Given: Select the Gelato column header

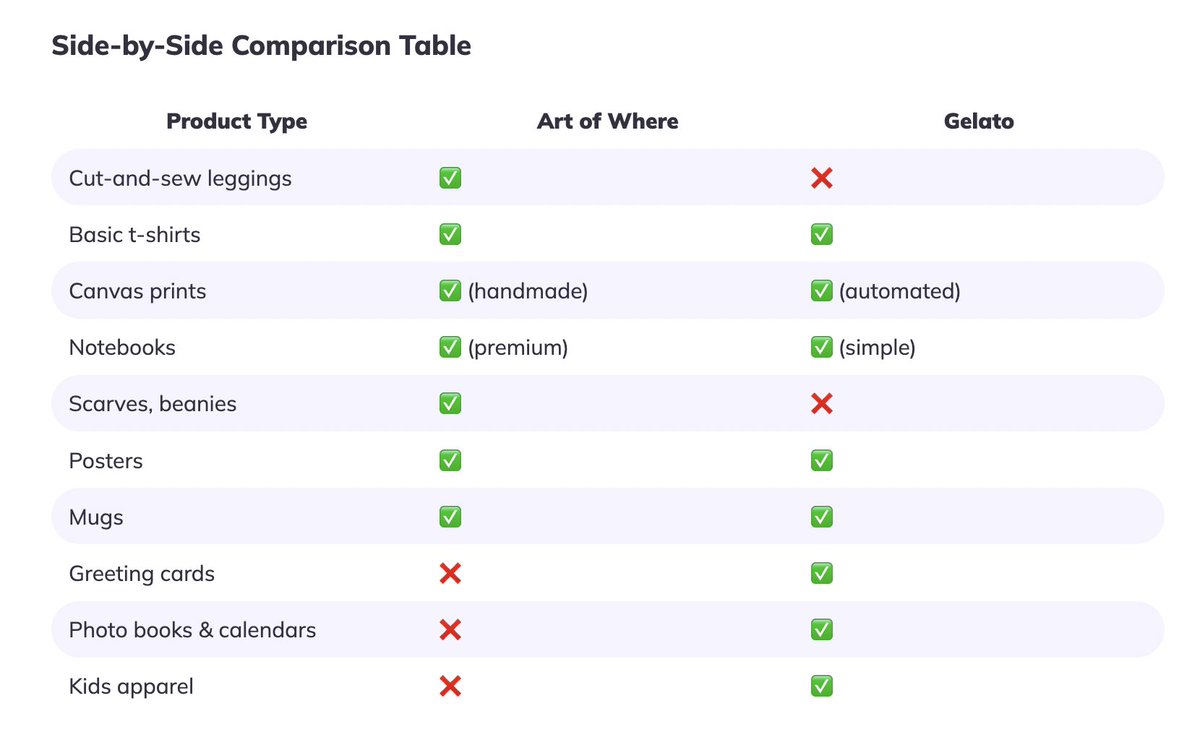Looking at the screenshot, I should [979, 122].
